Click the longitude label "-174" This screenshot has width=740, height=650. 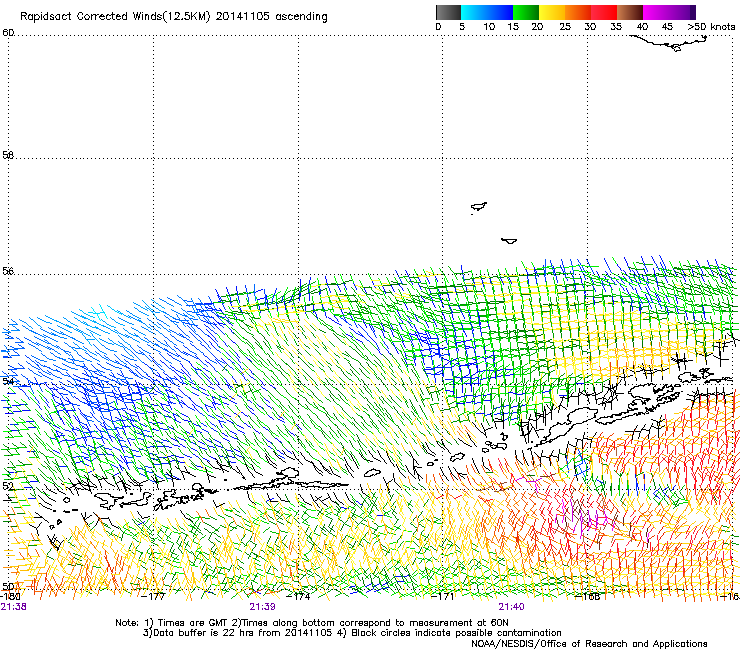point(299,596)
